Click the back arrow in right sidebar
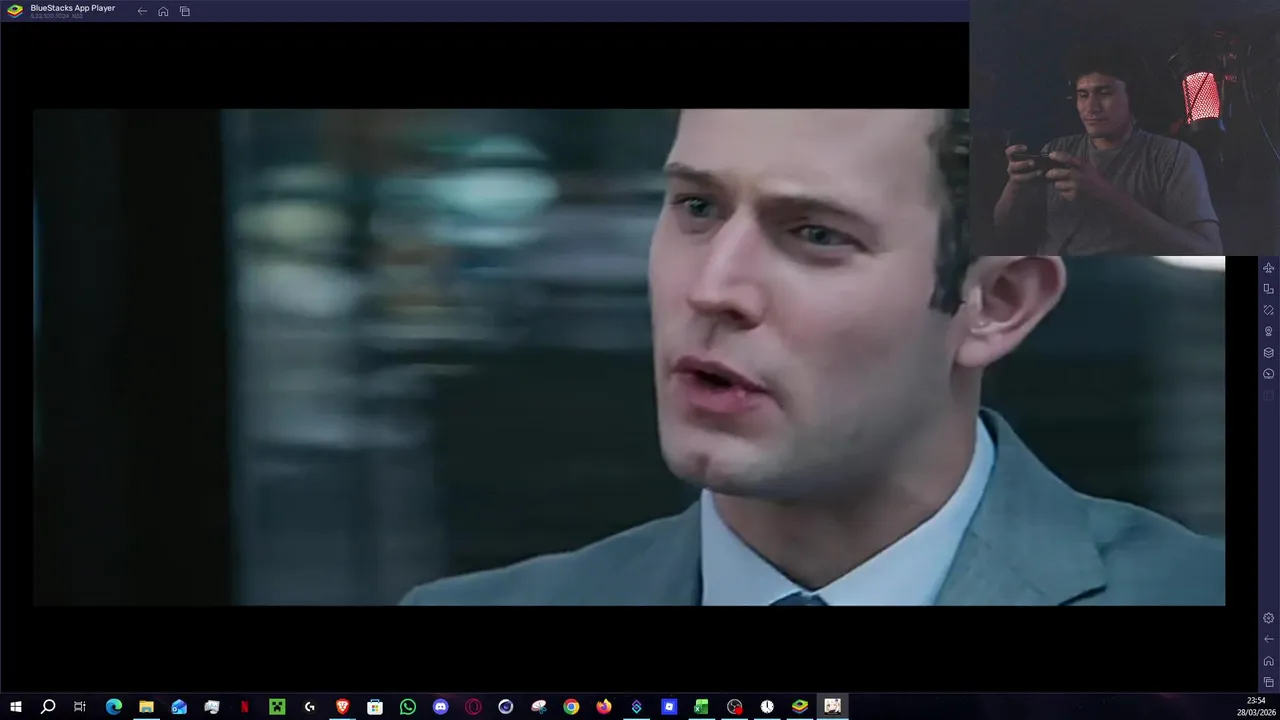Viewport: 1280px width, 720px height. coord(1268,639)
